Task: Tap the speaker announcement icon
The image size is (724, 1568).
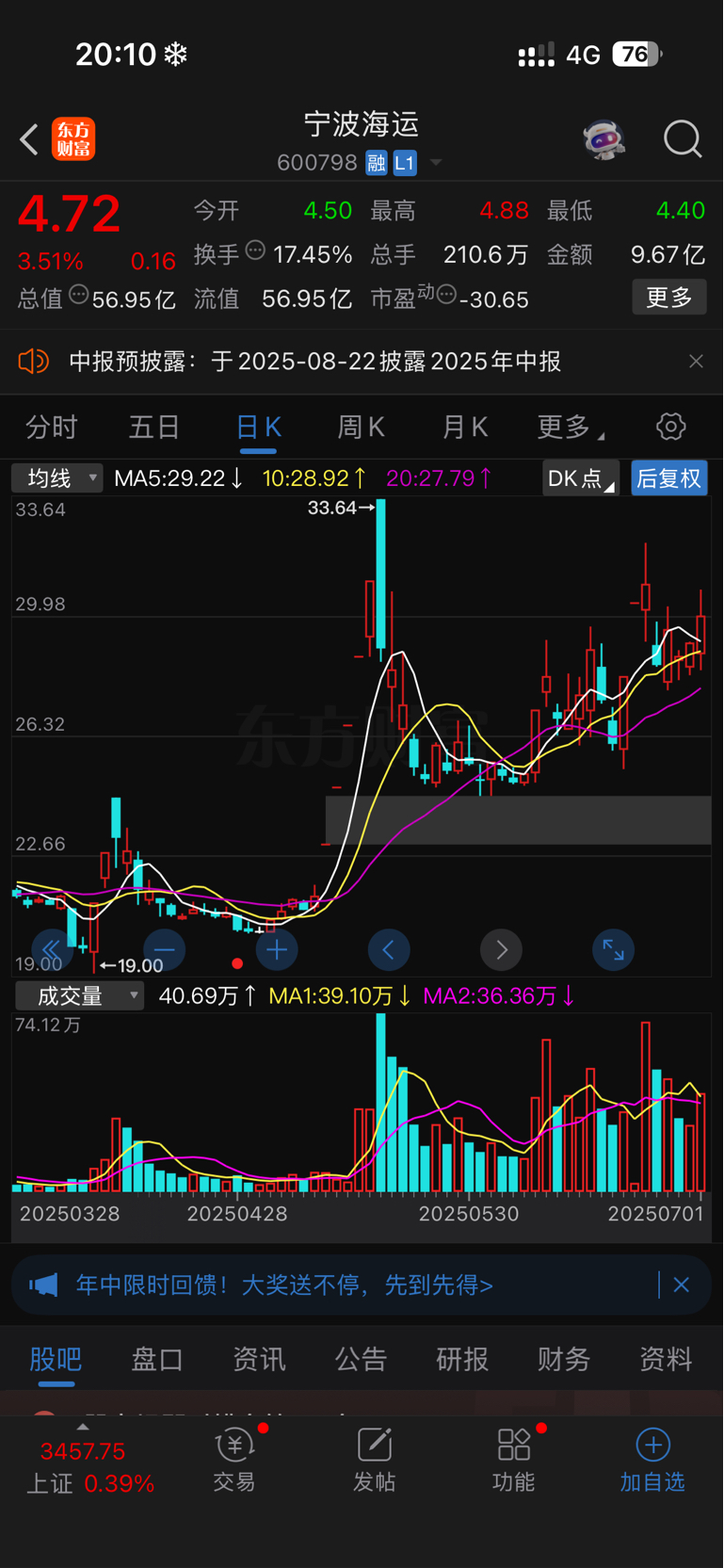Action: pyautogui.click(x=34, y=361)
